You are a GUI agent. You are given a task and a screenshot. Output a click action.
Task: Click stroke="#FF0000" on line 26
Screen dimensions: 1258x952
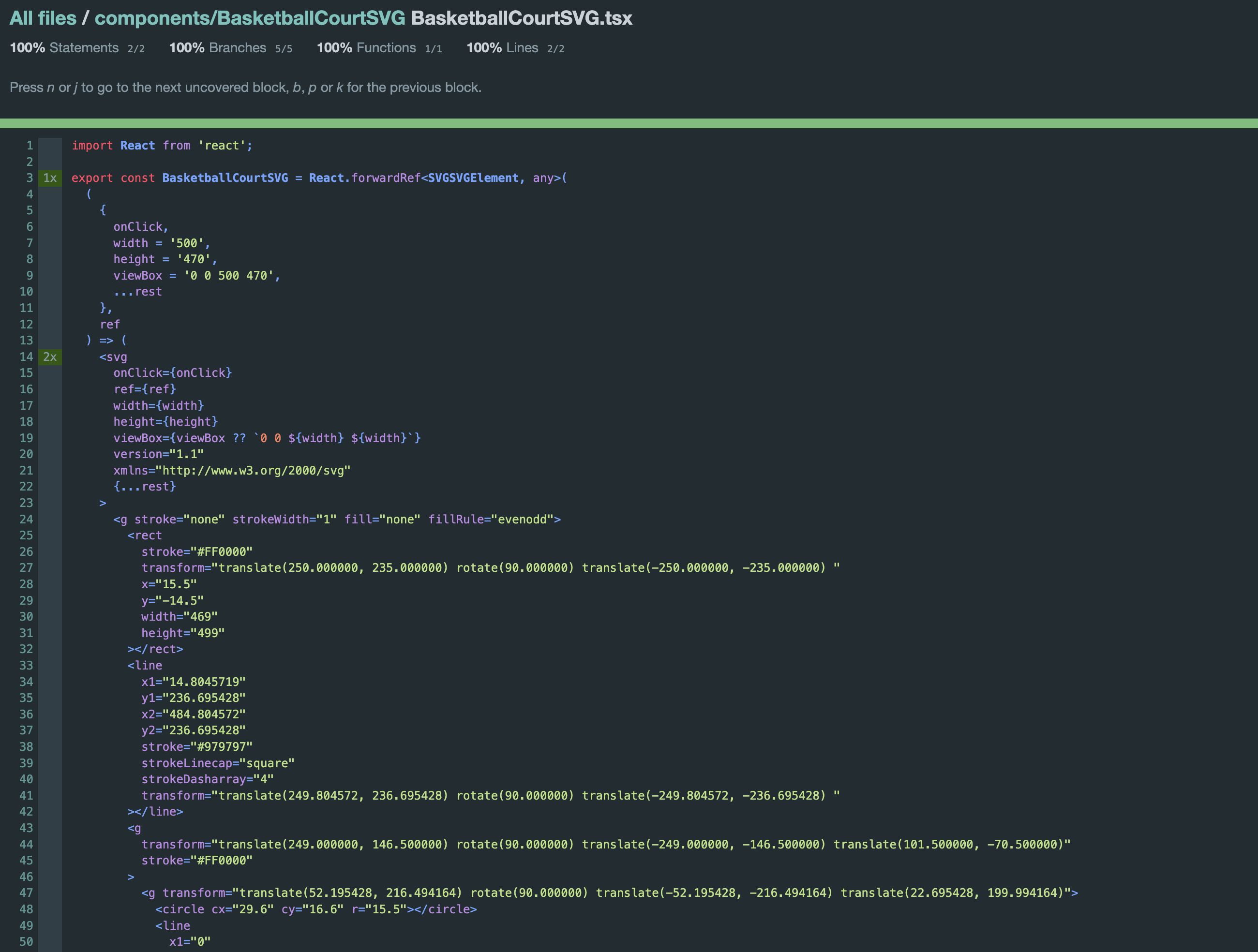197,551
